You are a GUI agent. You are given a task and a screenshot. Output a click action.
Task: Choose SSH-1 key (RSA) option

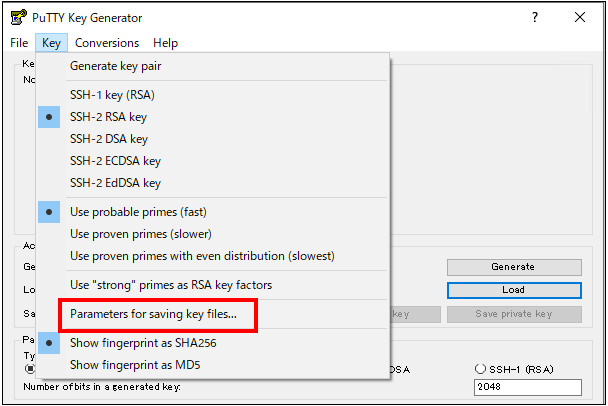point(112,95)
